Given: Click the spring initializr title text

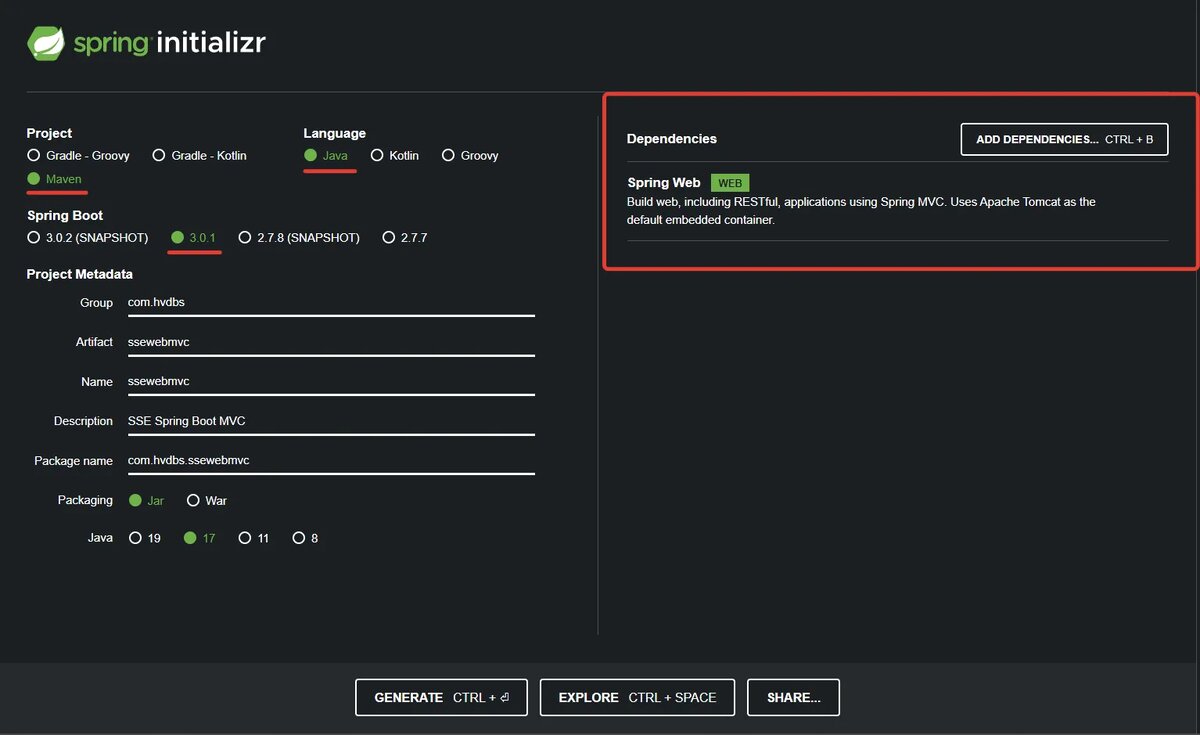Looking at the screenshot, I should (169, 44).
